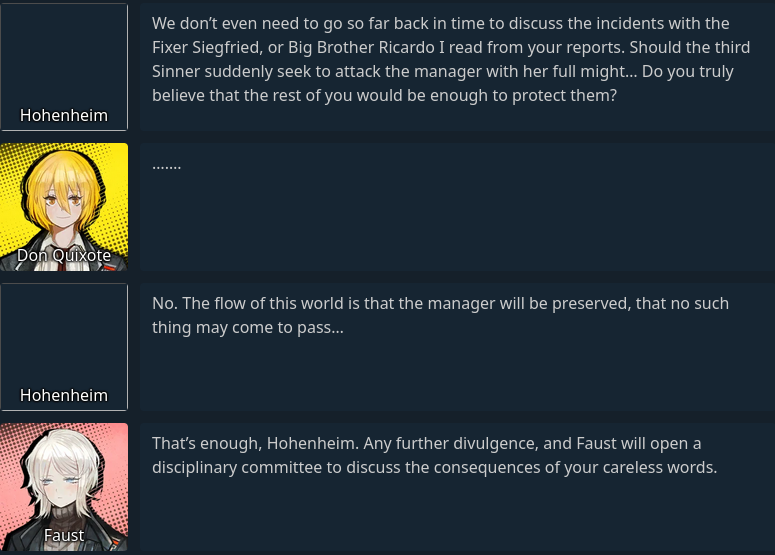Select the Don Quixote name label
This screenshot has width=775, height=555.
64,256
